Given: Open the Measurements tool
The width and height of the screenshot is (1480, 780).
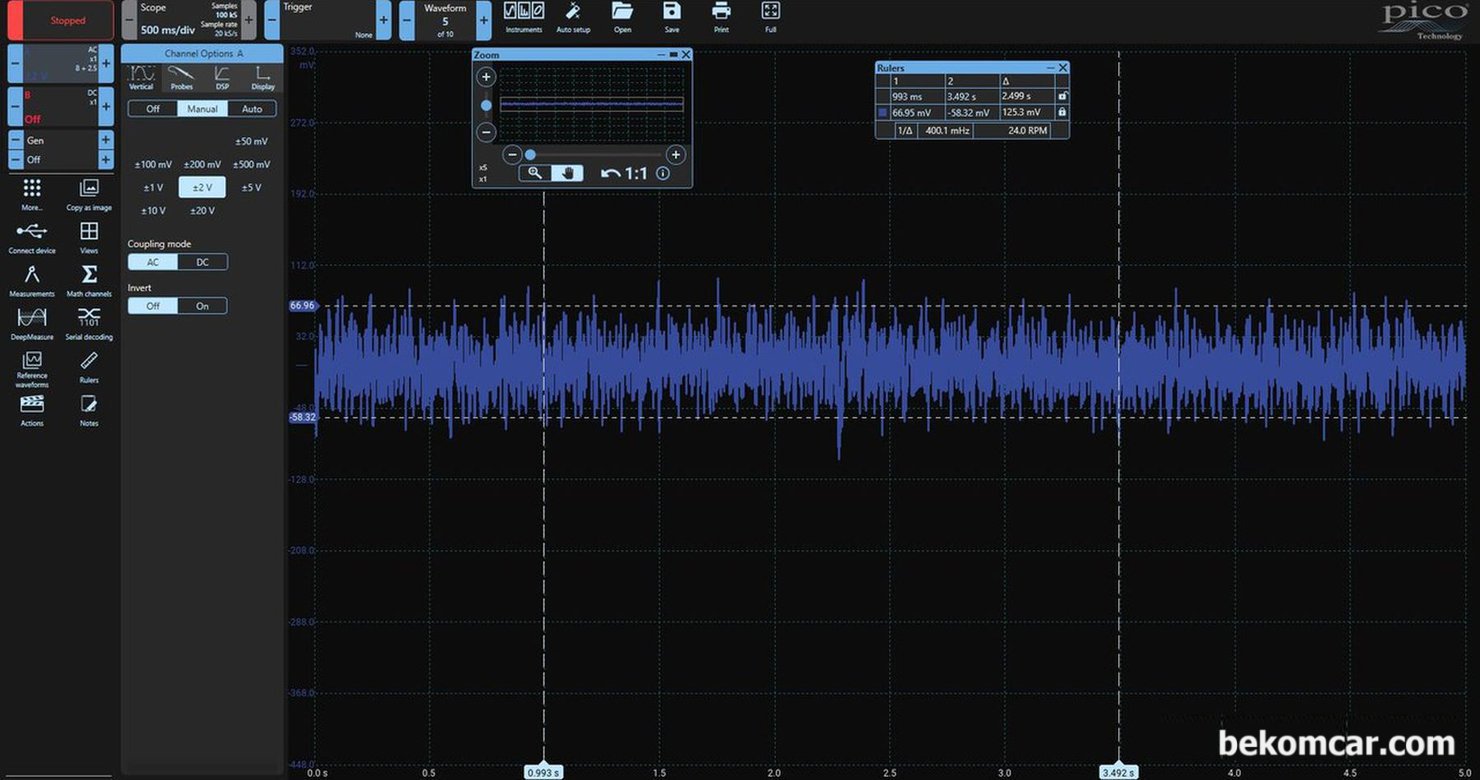Looking at the screenshot, I should 32,281.
